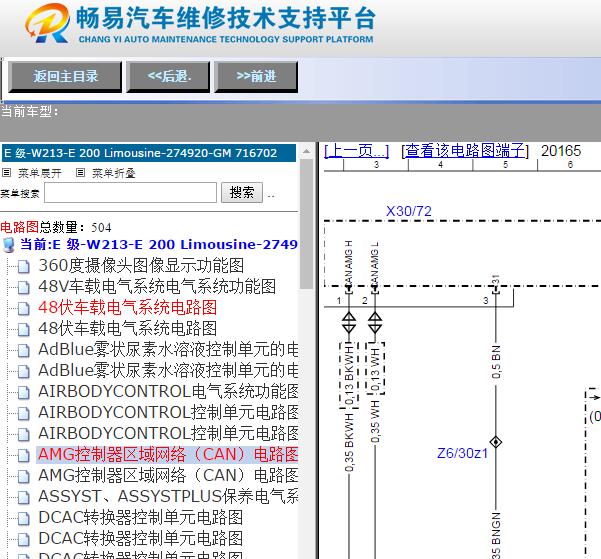601x559 pixels.
Task: Open first AIRBODYCONTROL控制单元电路图
Action: (x=168, y=413)
